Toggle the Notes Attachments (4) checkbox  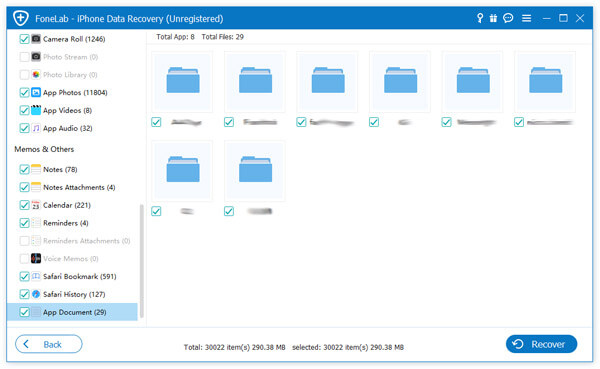(x=24, y=187)
